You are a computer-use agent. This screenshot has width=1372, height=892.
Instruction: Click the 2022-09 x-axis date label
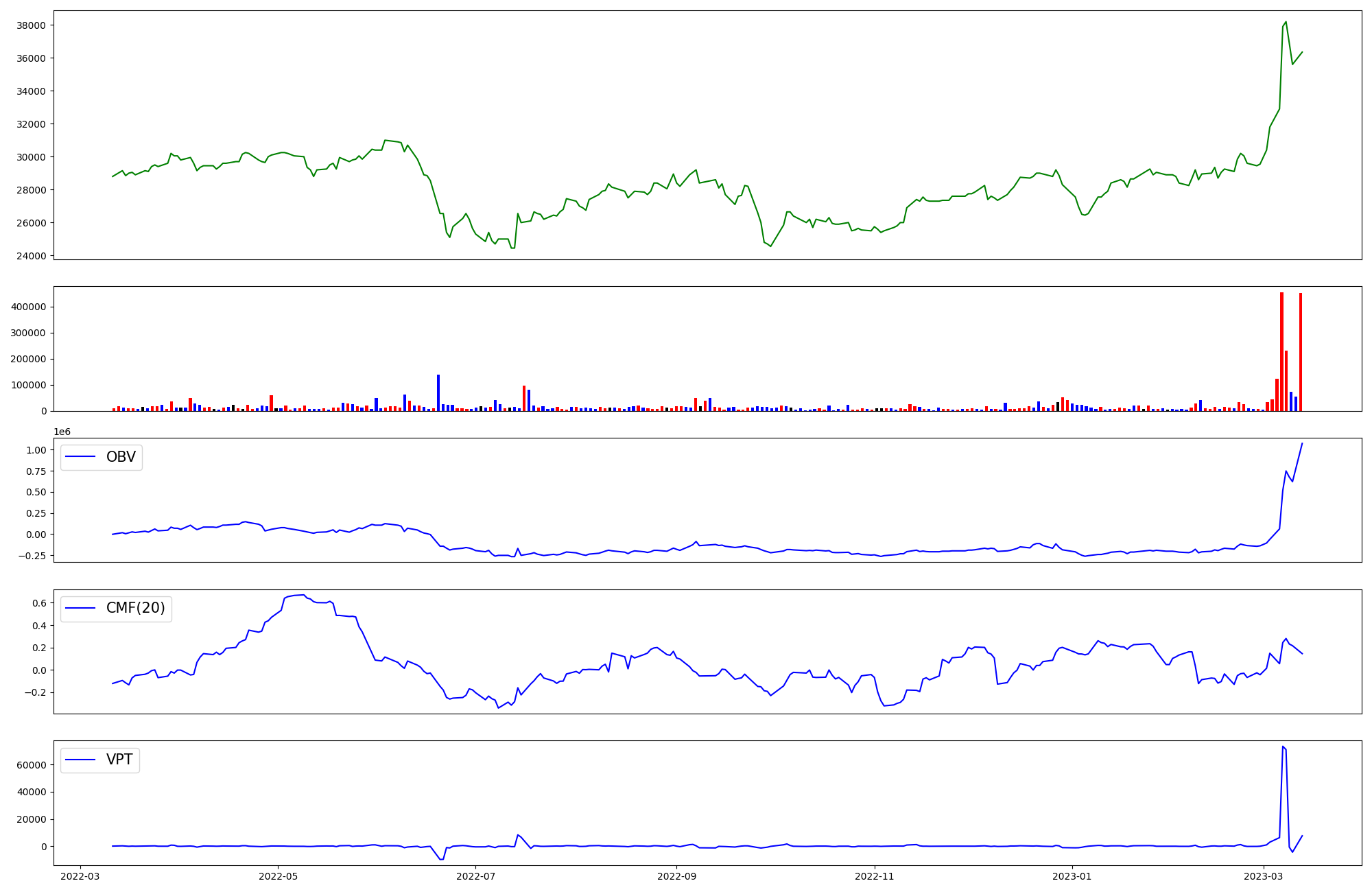(x=676, y=876)
